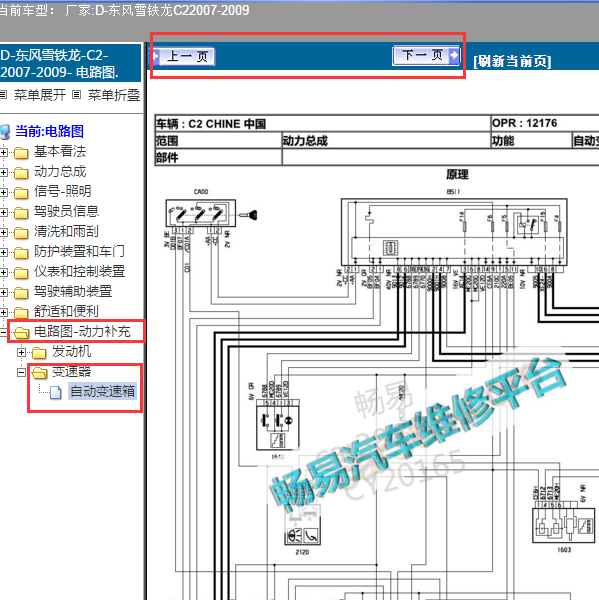Click the 自动变速箱 document icon
599x600 pixels.
click(x=56, y=392)
